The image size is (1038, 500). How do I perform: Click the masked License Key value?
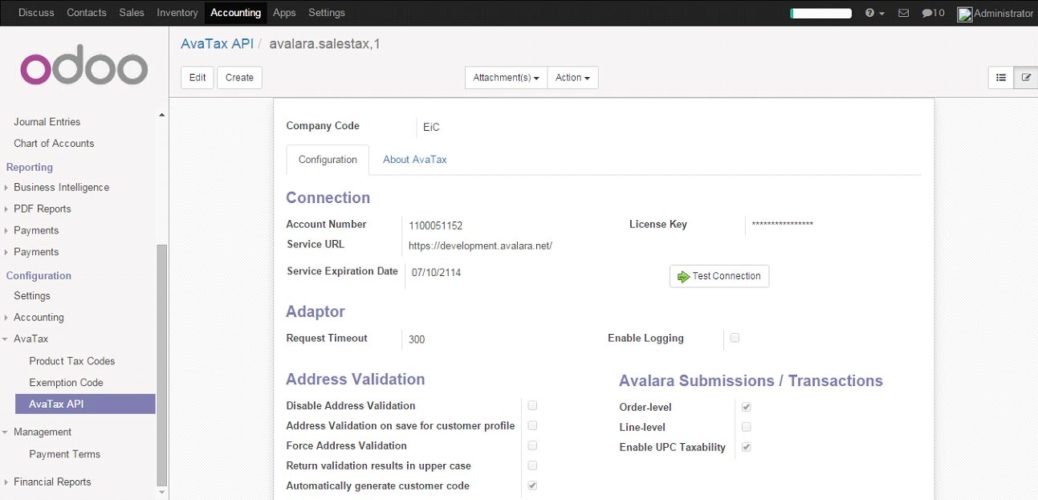[782, 224]
